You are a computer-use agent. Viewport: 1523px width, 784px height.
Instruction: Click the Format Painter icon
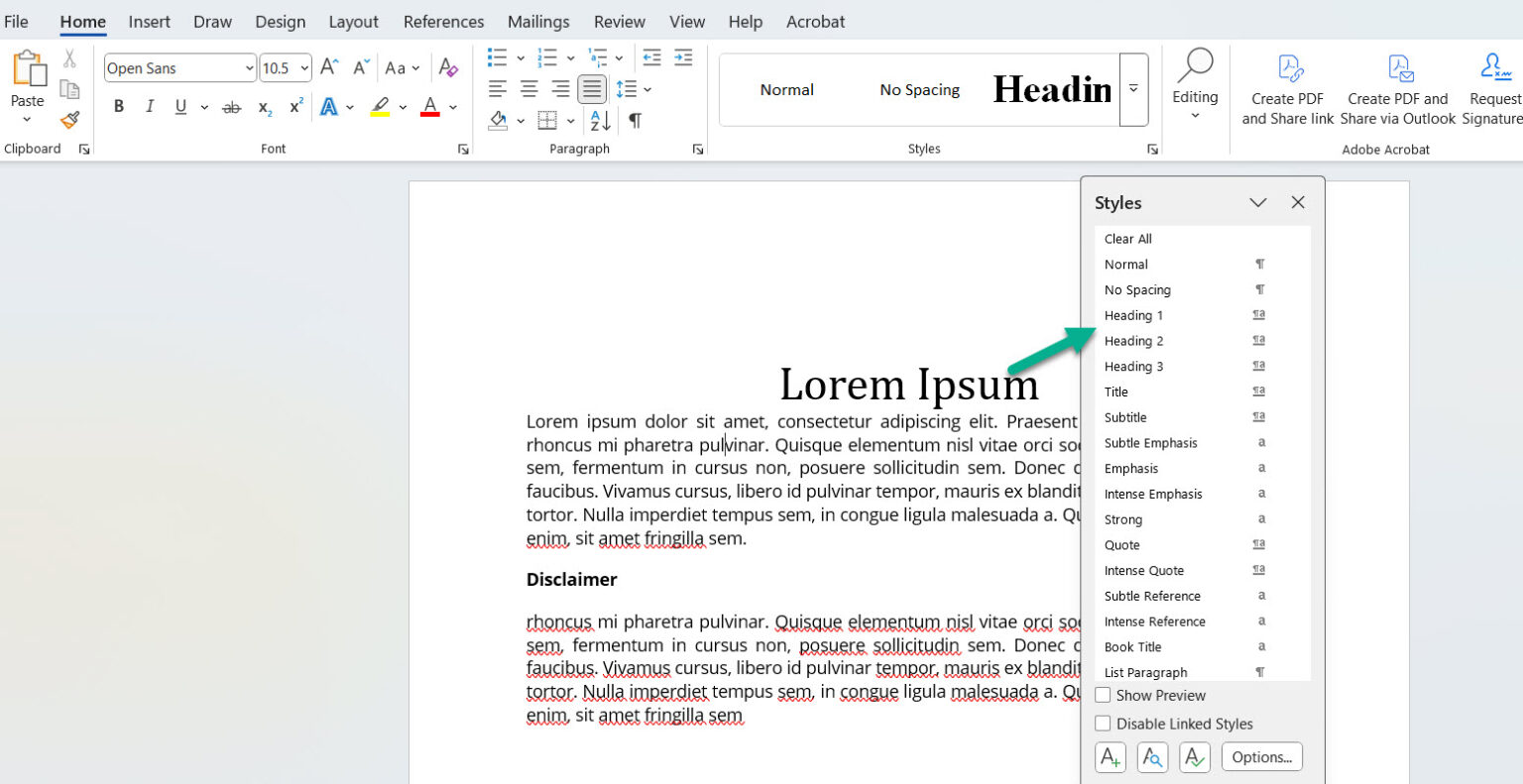click(68, 119)
